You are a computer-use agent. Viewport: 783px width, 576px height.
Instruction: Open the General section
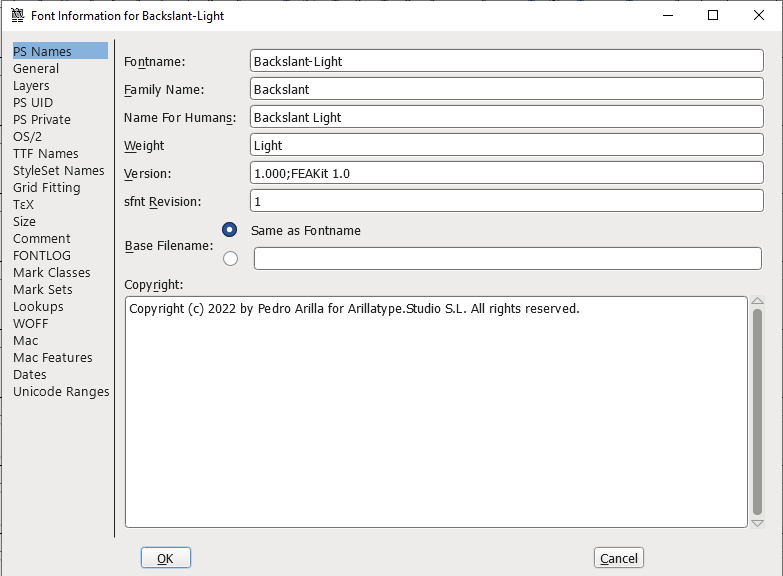coord(36,69)
